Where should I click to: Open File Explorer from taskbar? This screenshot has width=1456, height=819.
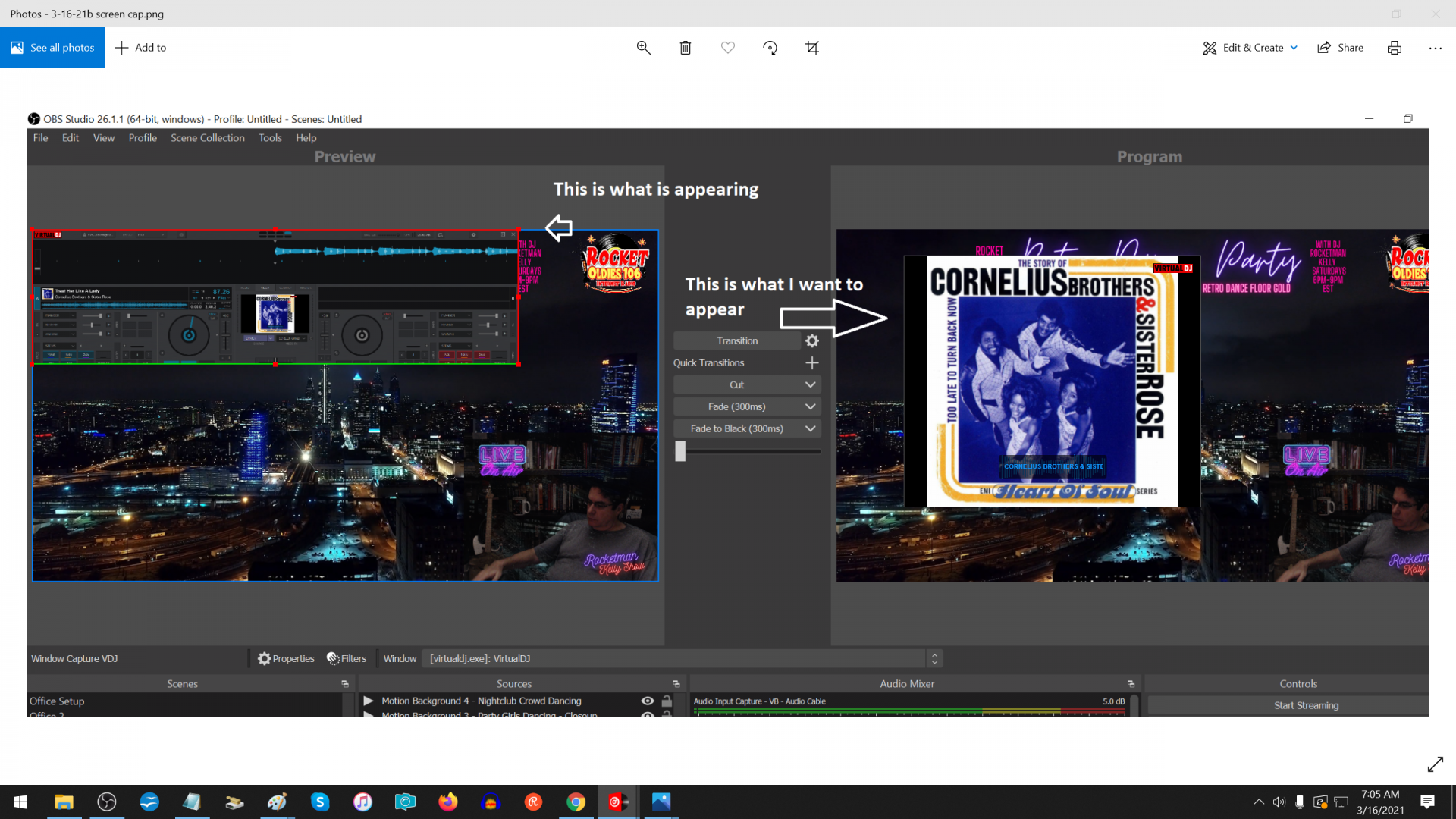click(64, 802)
